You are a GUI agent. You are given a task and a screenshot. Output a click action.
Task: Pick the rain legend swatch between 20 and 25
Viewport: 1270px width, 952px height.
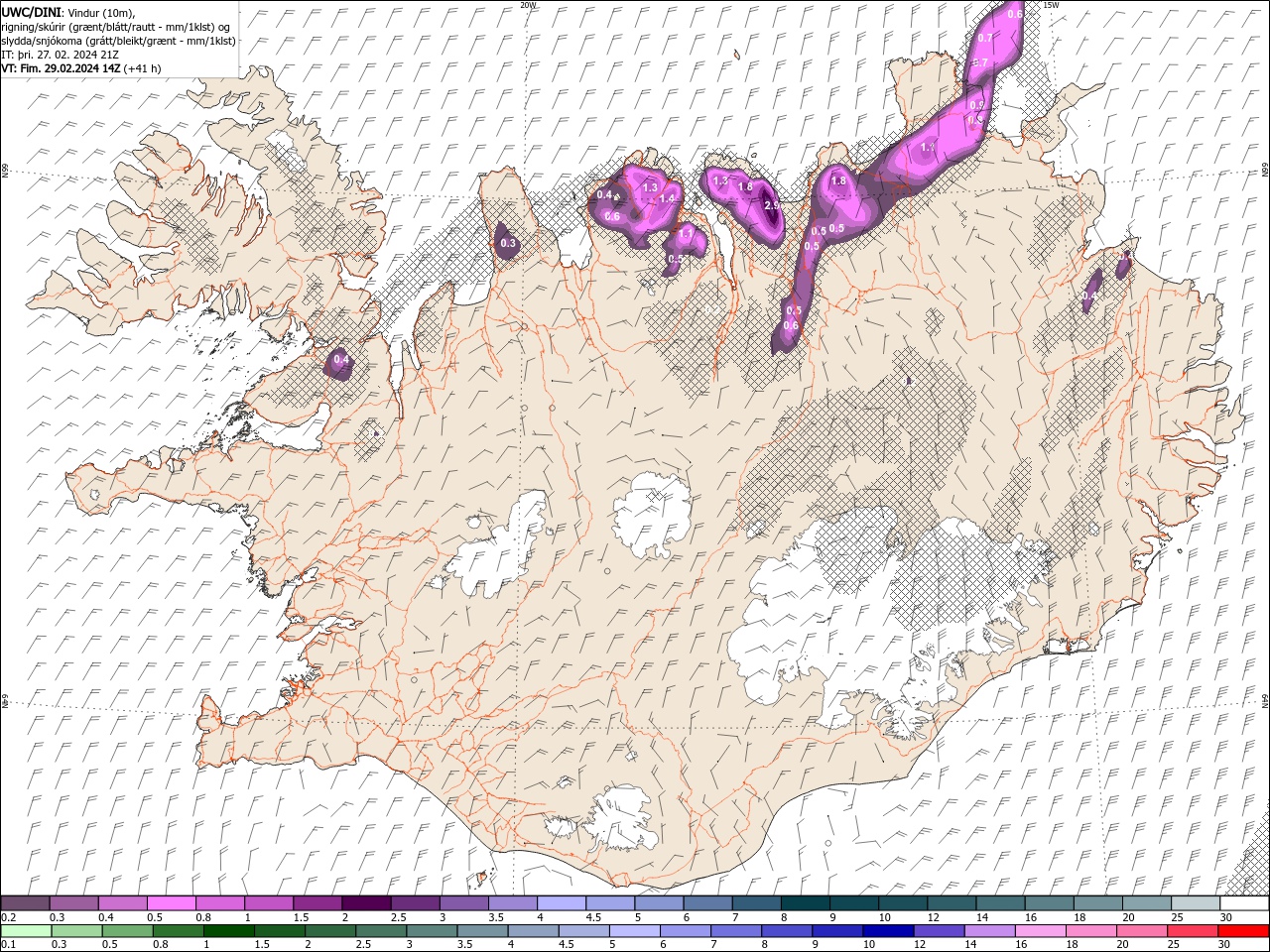coord(1141,930)
